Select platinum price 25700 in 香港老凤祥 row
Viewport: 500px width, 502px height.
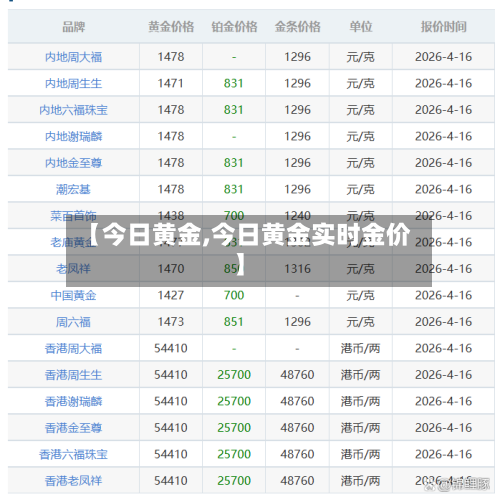coord(234,480)
